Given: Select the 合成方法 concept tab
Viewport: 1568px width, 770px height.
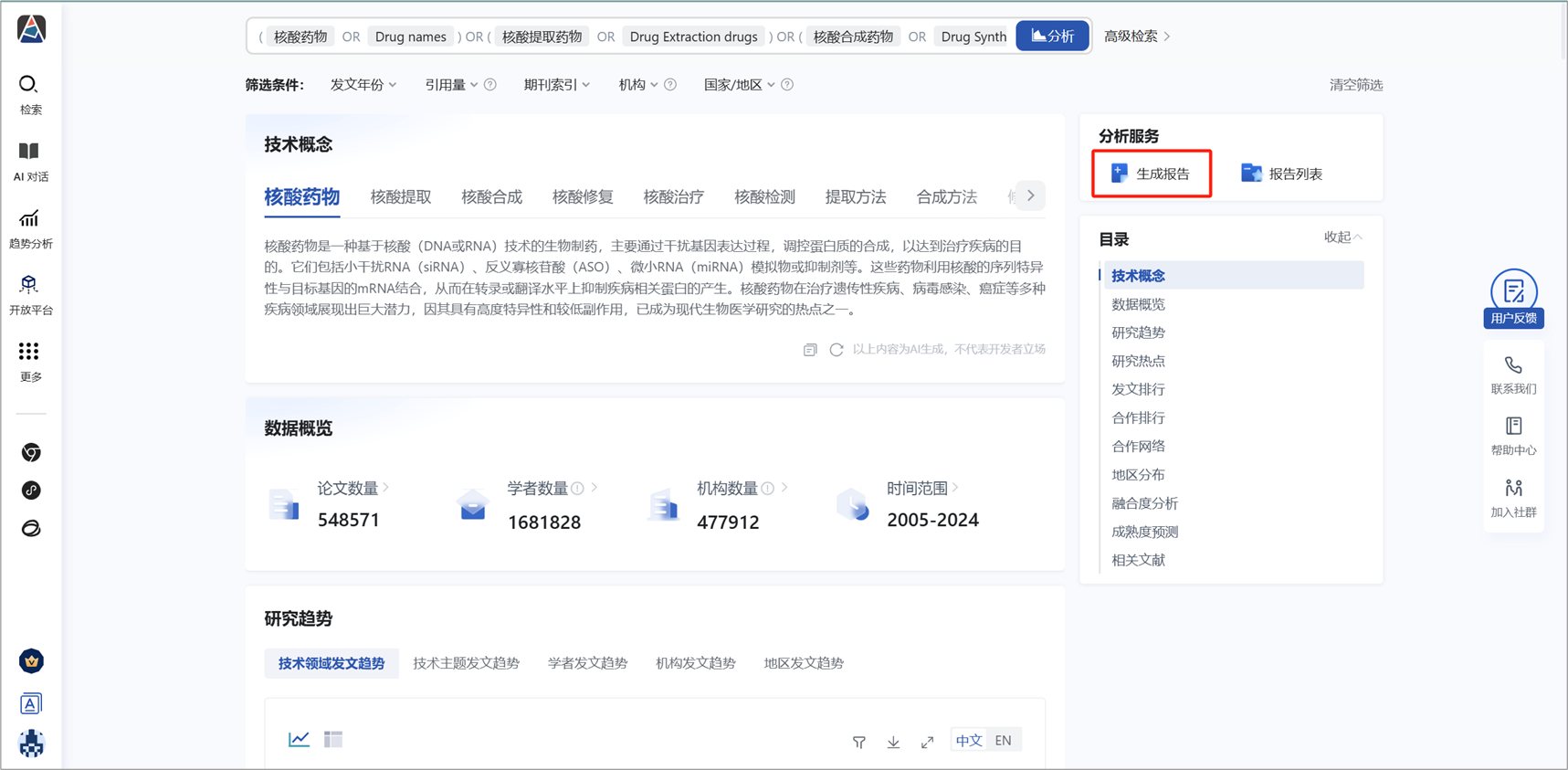Looking at the screenshot, I should click(x=947, y=196).
